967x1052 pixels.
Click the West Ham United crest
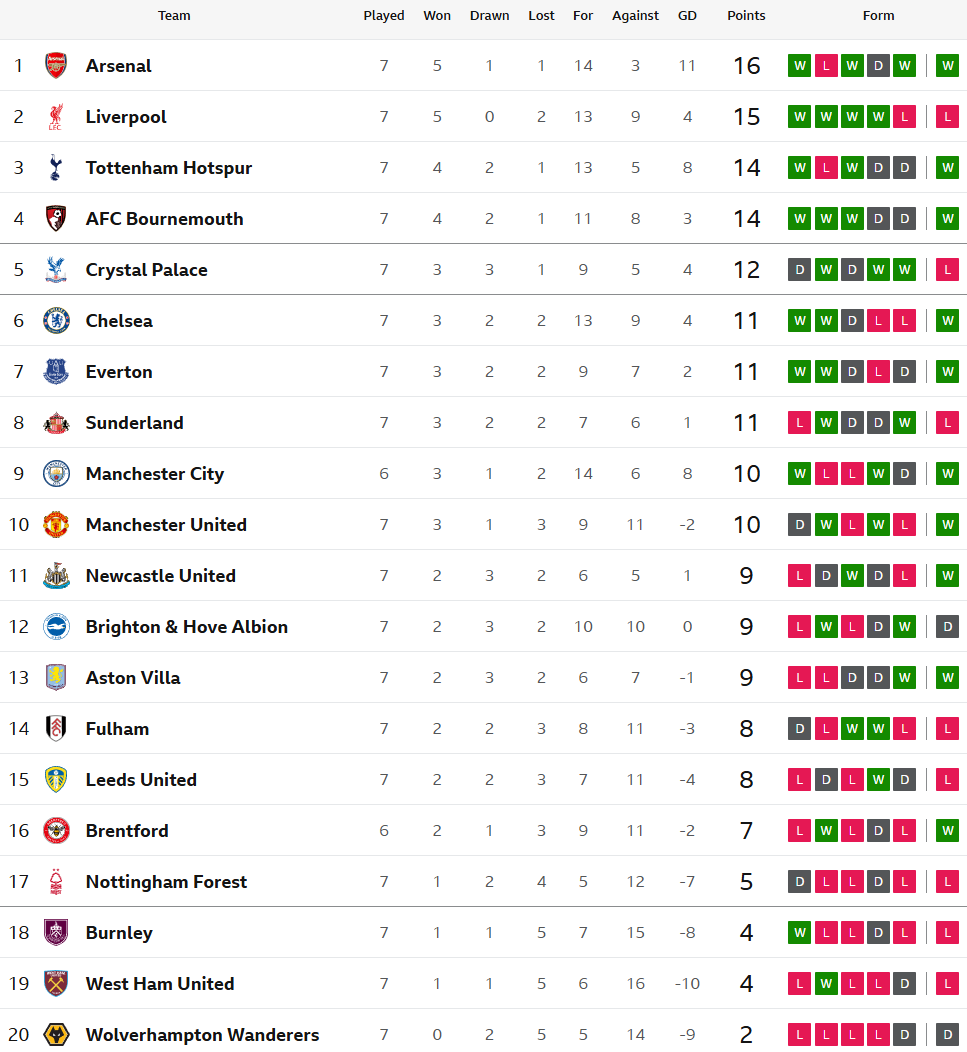56,984
